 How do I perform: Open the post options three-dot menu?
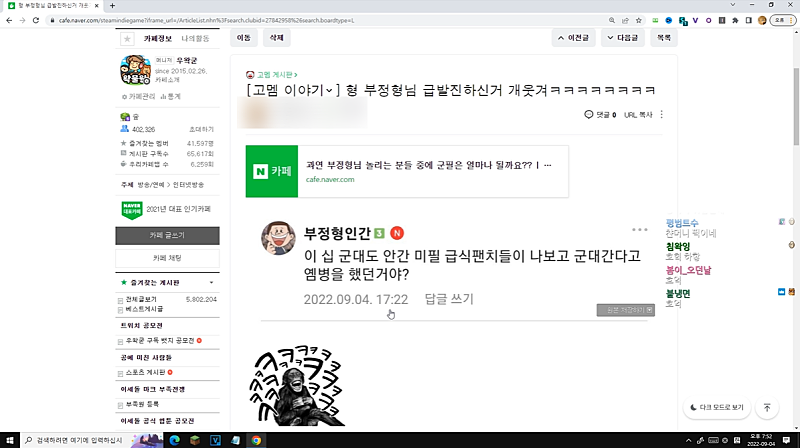click(x=662, y=114)
